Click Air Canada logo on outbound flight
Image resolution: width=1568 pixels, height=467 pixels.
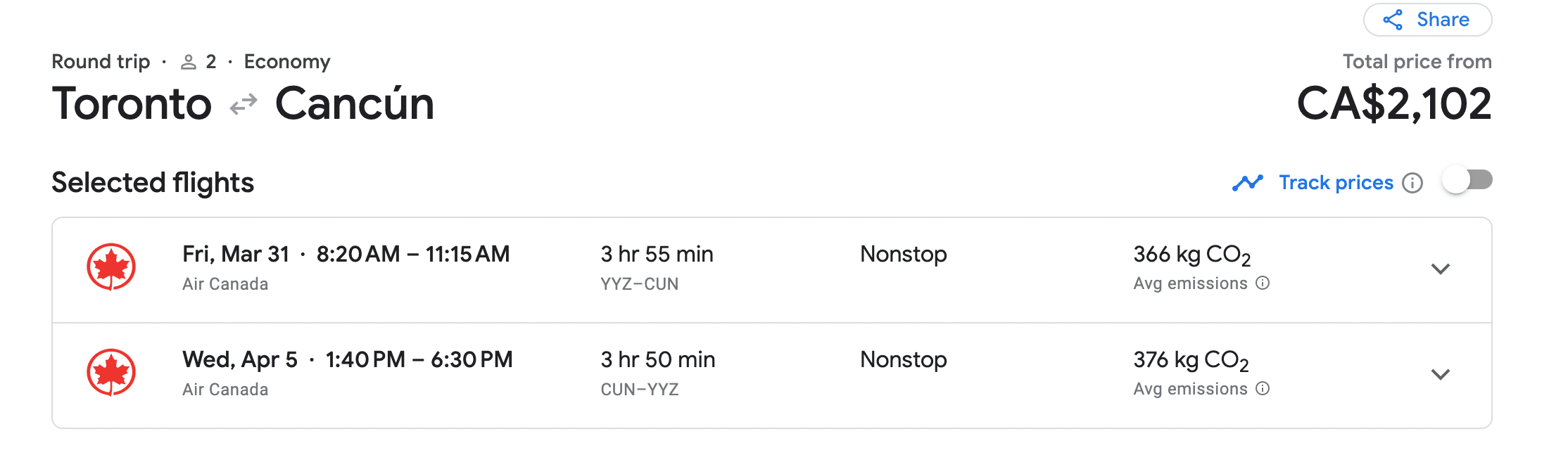point(111,267)
